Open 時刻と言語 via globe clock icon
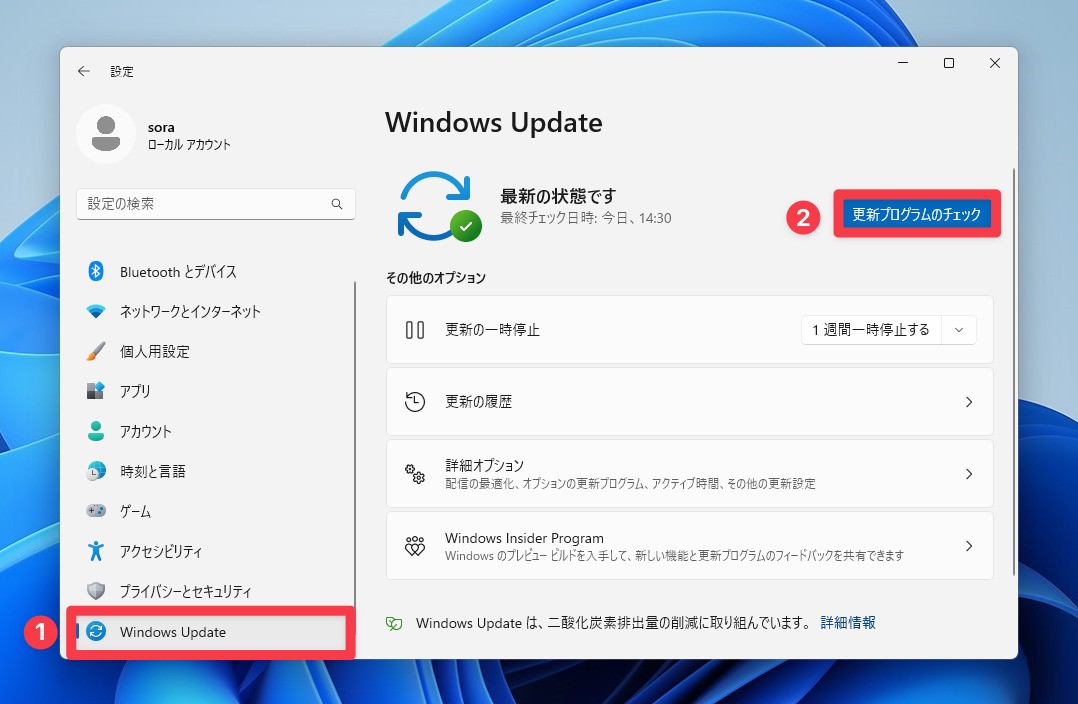This screenshot has width=1078, height=704. [96, 471]
